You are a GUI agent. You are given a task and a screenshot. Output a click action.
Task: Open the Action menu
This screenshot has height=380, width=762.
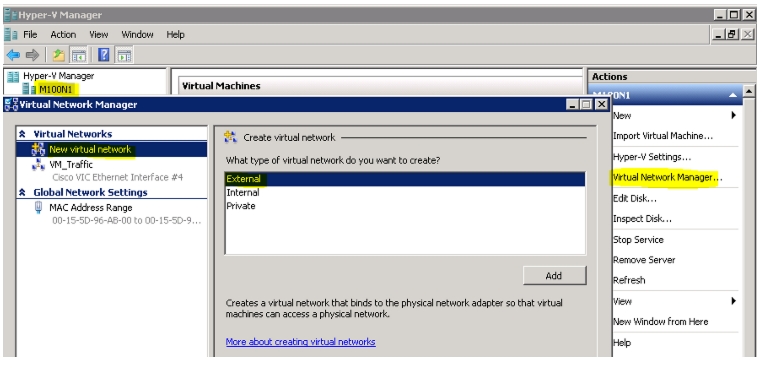point(63,35)
